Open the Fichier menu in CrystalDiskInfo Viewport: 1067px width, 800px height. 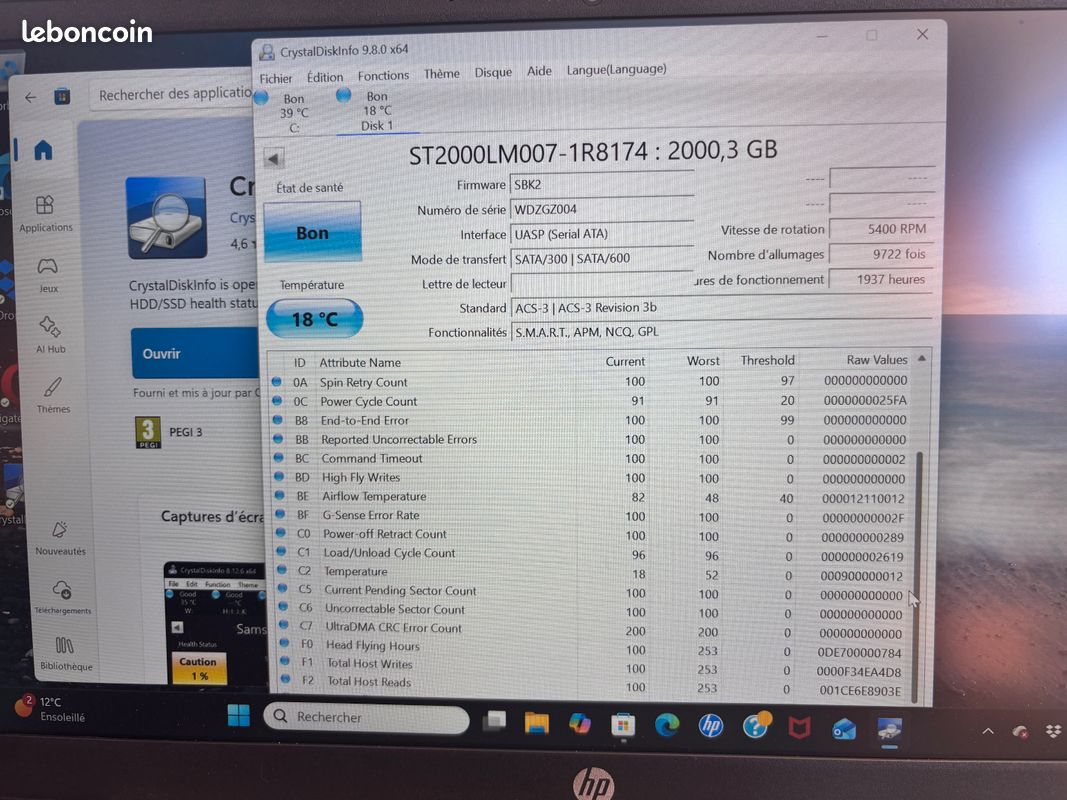(276, 78)
